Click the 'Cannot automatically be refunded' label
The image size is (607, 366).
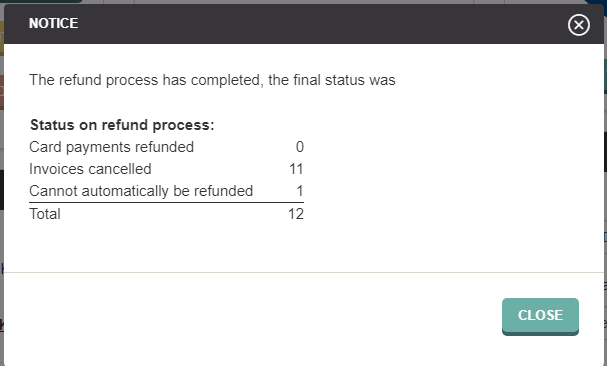coord(141,191)
